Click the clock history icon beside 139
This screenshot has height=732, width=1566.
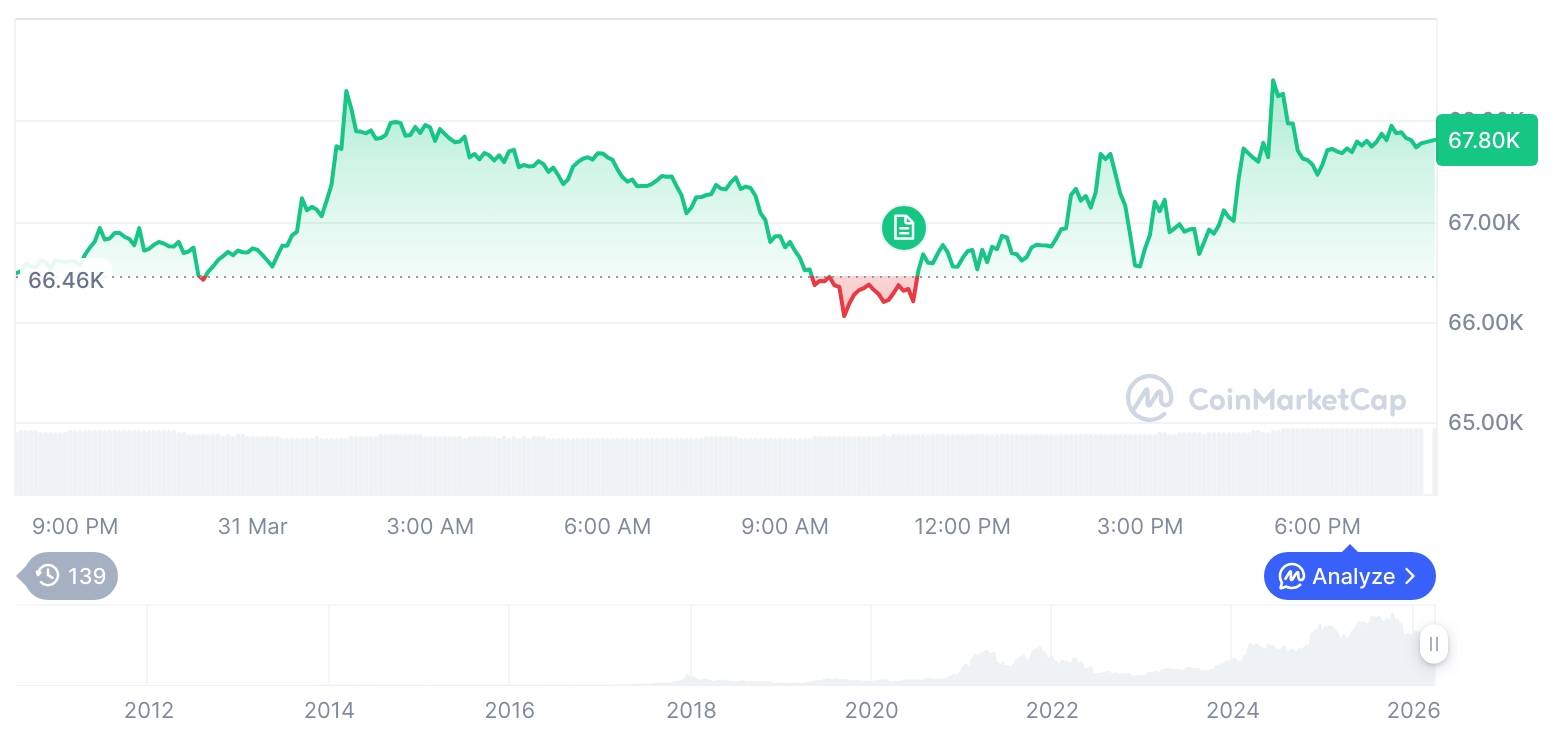click(x=47, y=576)
